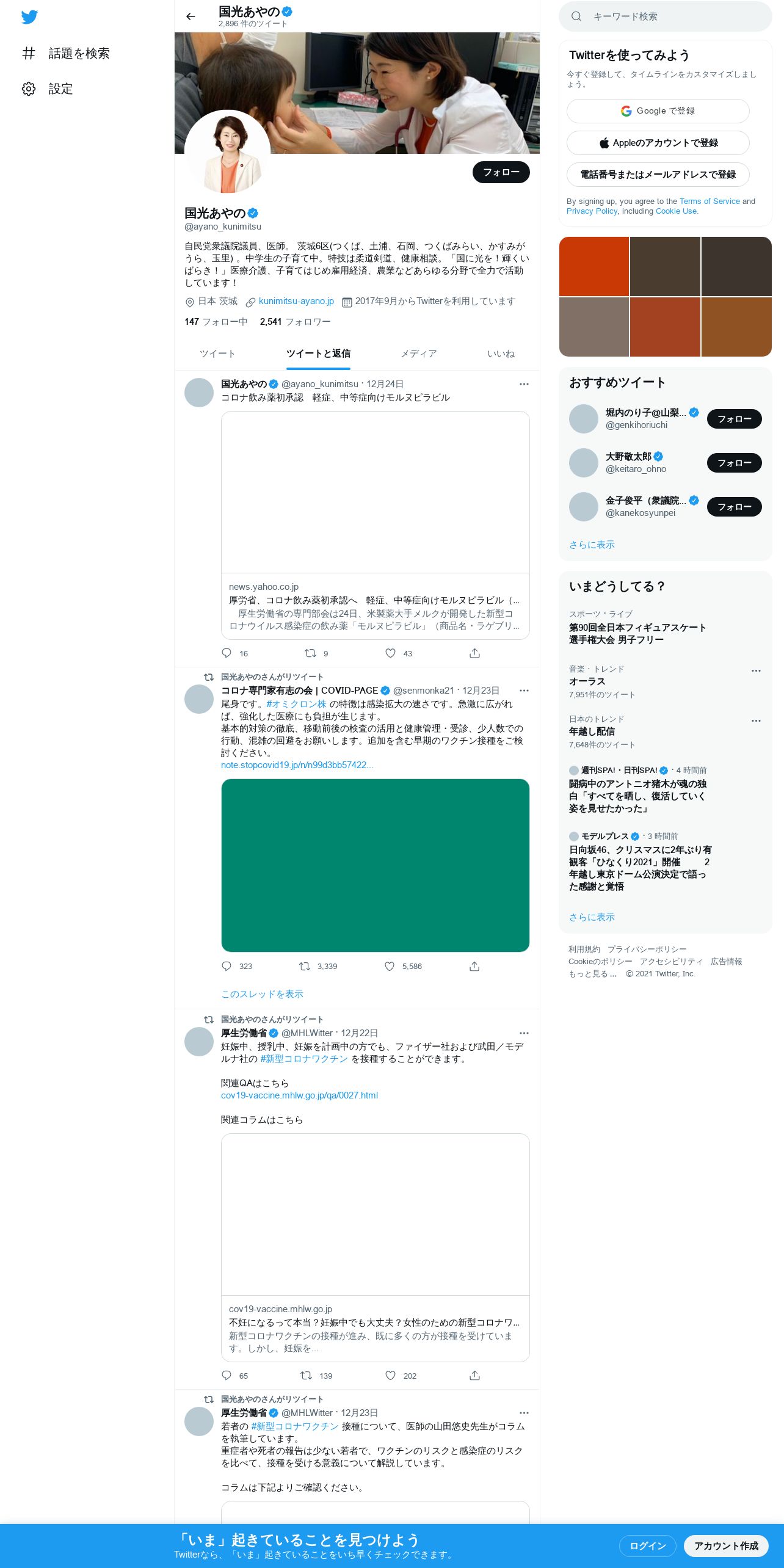784x1568 pixels.
Task: Open 国光あやの profile photo
Action: [x=228, y=153]
